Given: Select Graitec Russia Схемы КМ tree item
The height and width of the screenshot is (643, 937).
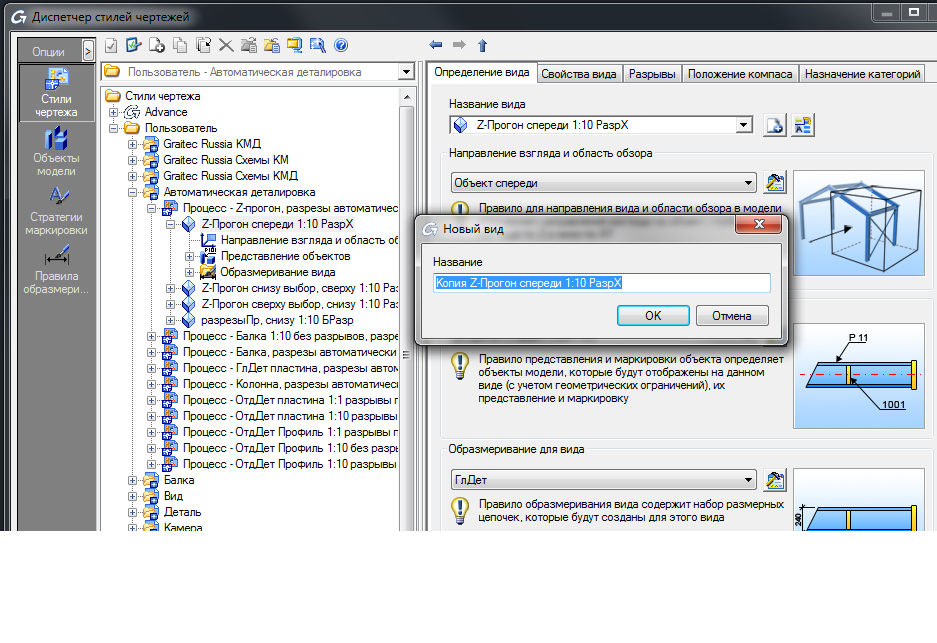Looking at the screenshot, I should [x=226, y=160].
